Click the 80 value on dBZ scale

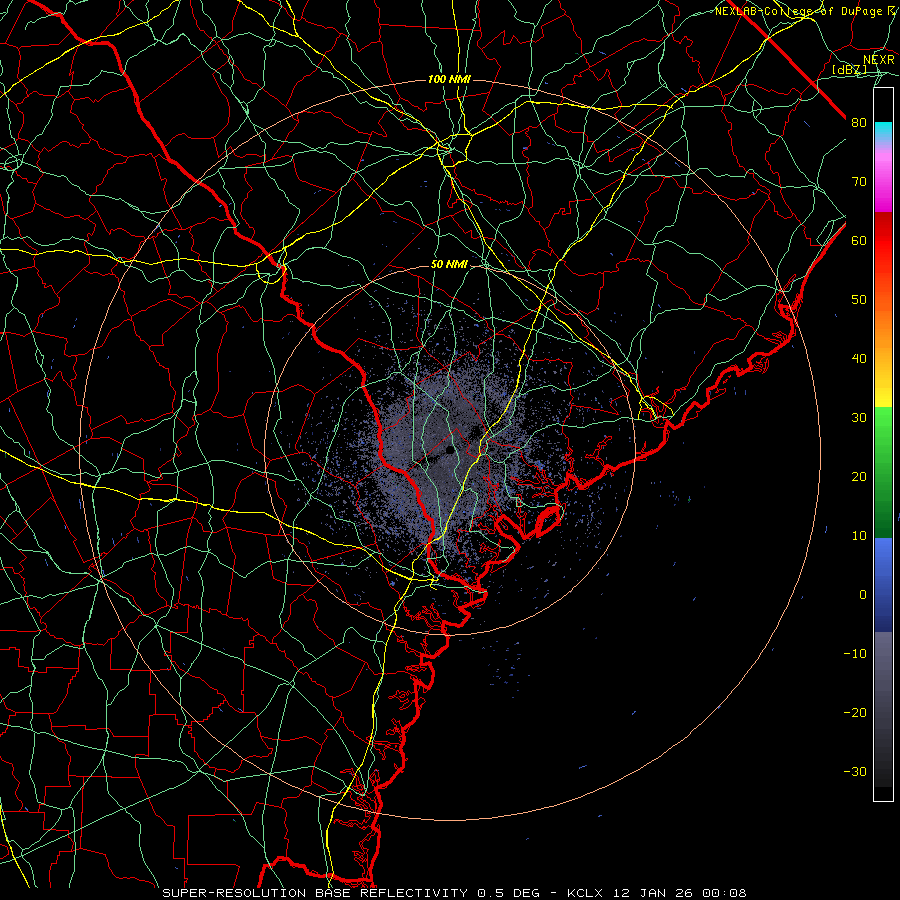[859, 122]
